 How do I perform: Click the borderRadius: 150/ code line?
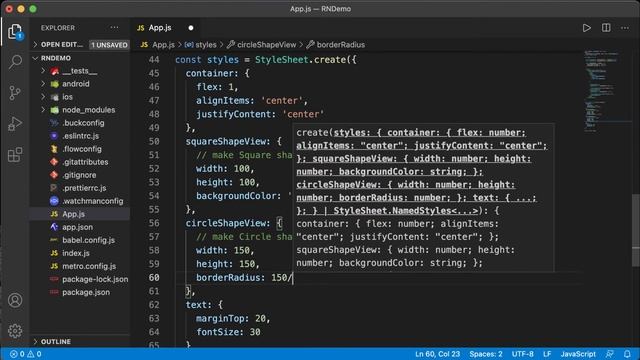[x=244, y=278]
